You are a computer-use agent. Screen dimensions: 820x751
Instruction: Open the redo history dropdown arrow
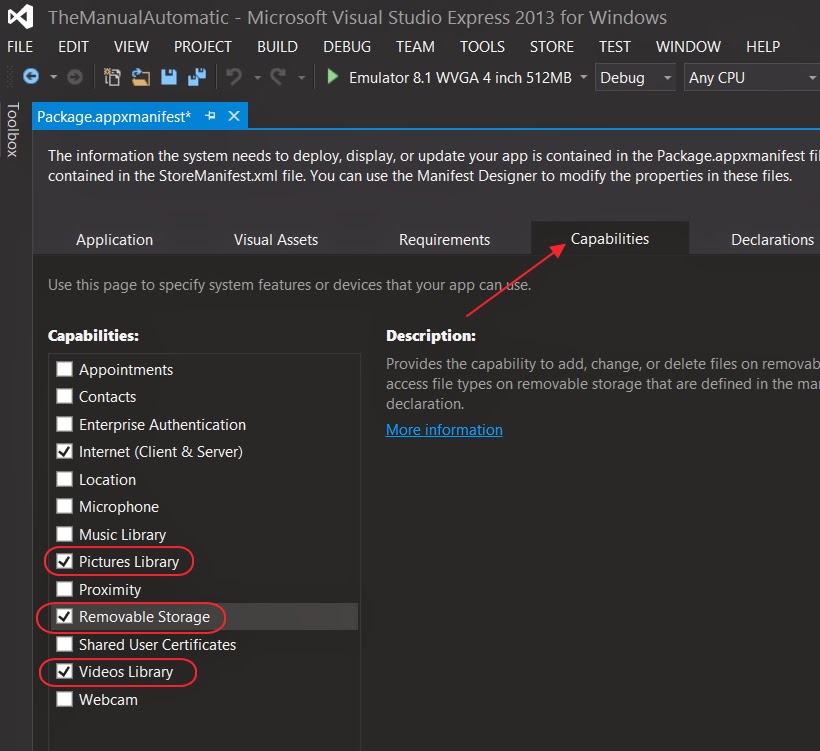301,77
